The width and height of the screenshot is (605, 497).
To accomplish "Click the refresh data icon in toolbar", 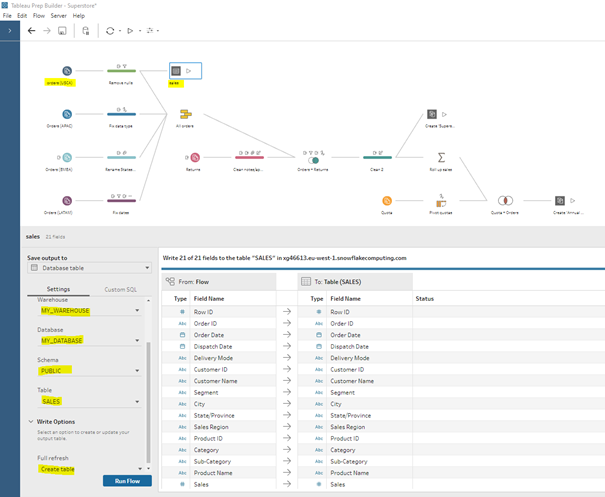I will (x=110, y=31).
